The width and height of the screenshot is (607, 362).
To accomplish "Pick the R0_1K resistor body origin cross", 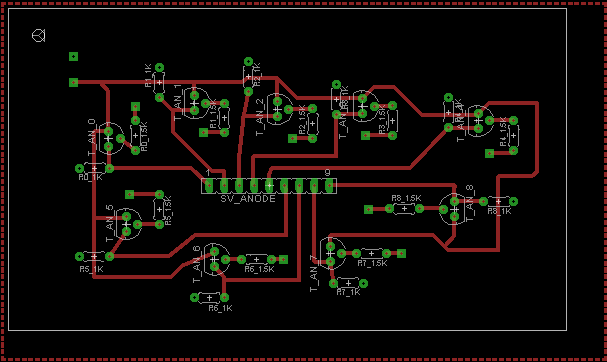I will [94, 169].
